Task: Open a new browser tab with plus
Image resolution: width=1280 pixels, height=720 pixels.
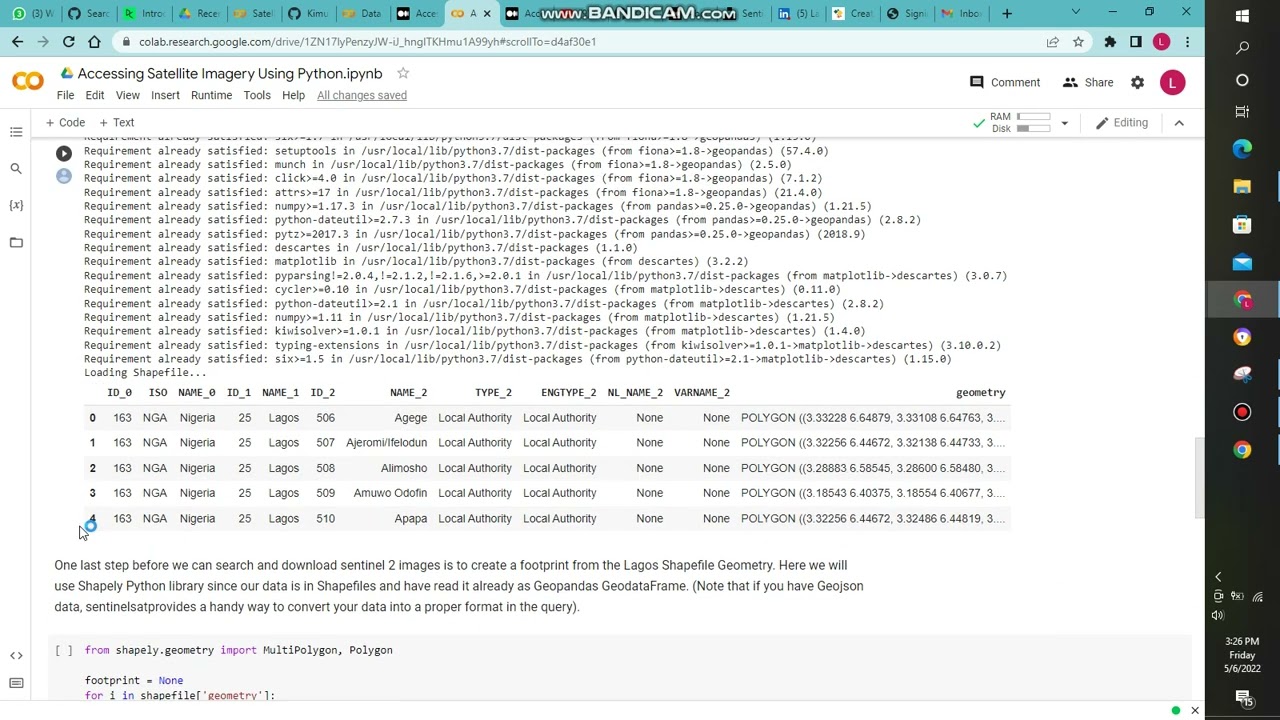Action: coord(1007,13)
